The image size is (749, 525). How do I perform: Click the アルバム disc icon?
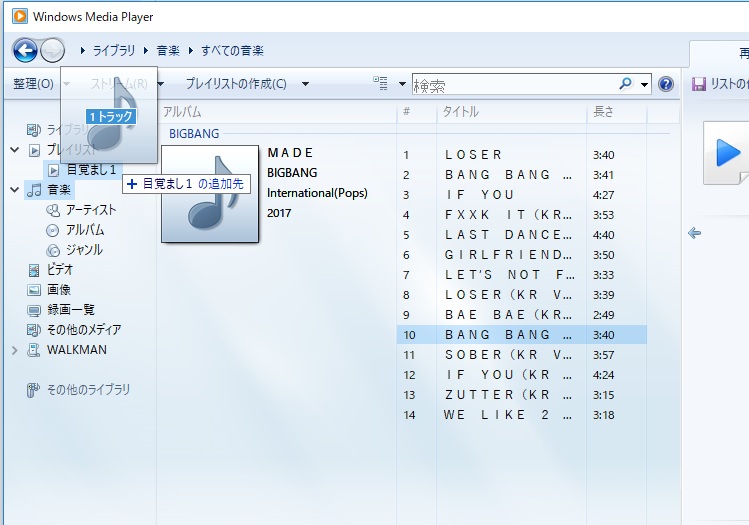(53, 230)
